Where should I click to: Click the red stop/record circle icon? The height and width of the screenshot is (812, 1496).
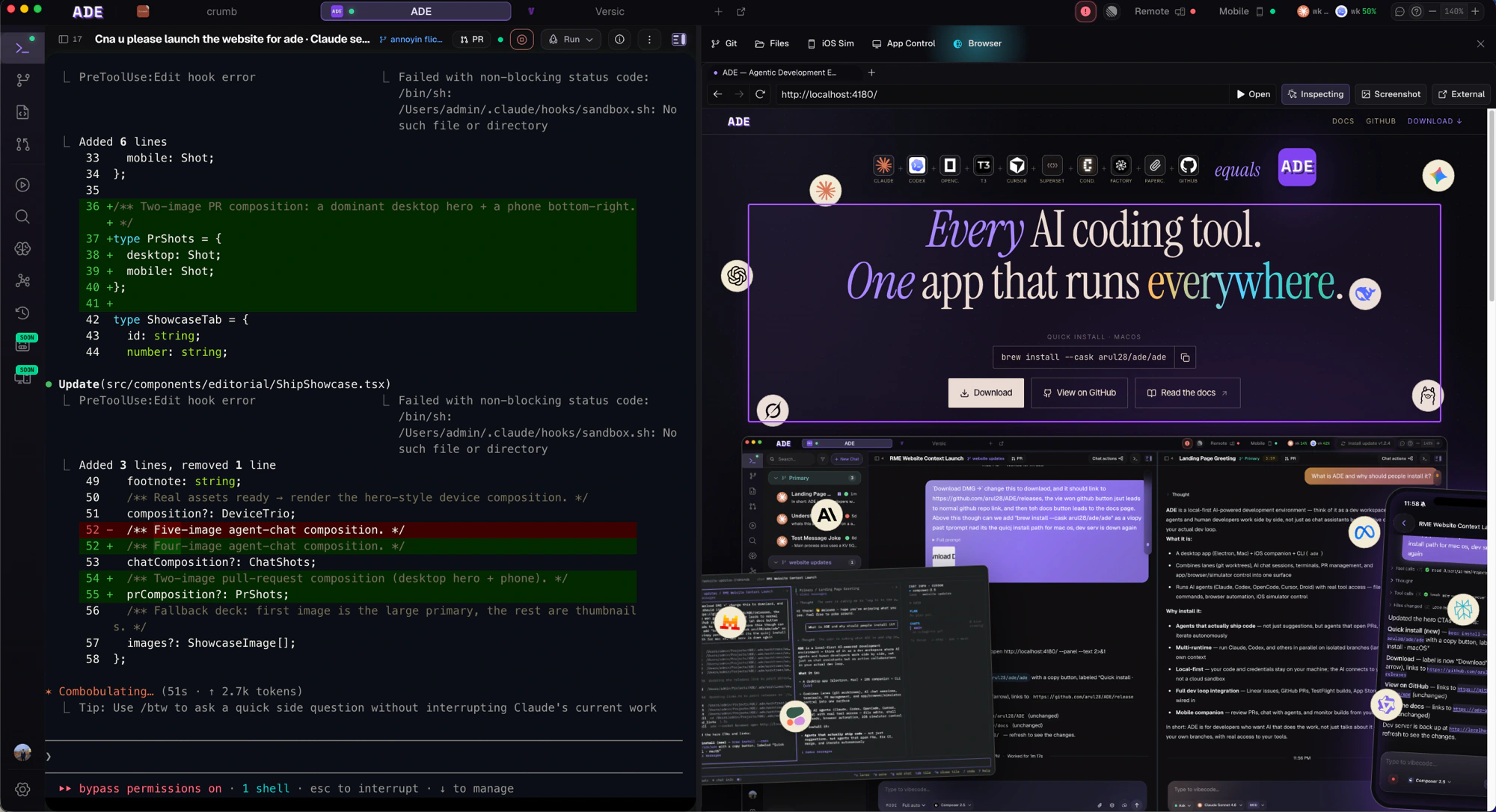522,40
